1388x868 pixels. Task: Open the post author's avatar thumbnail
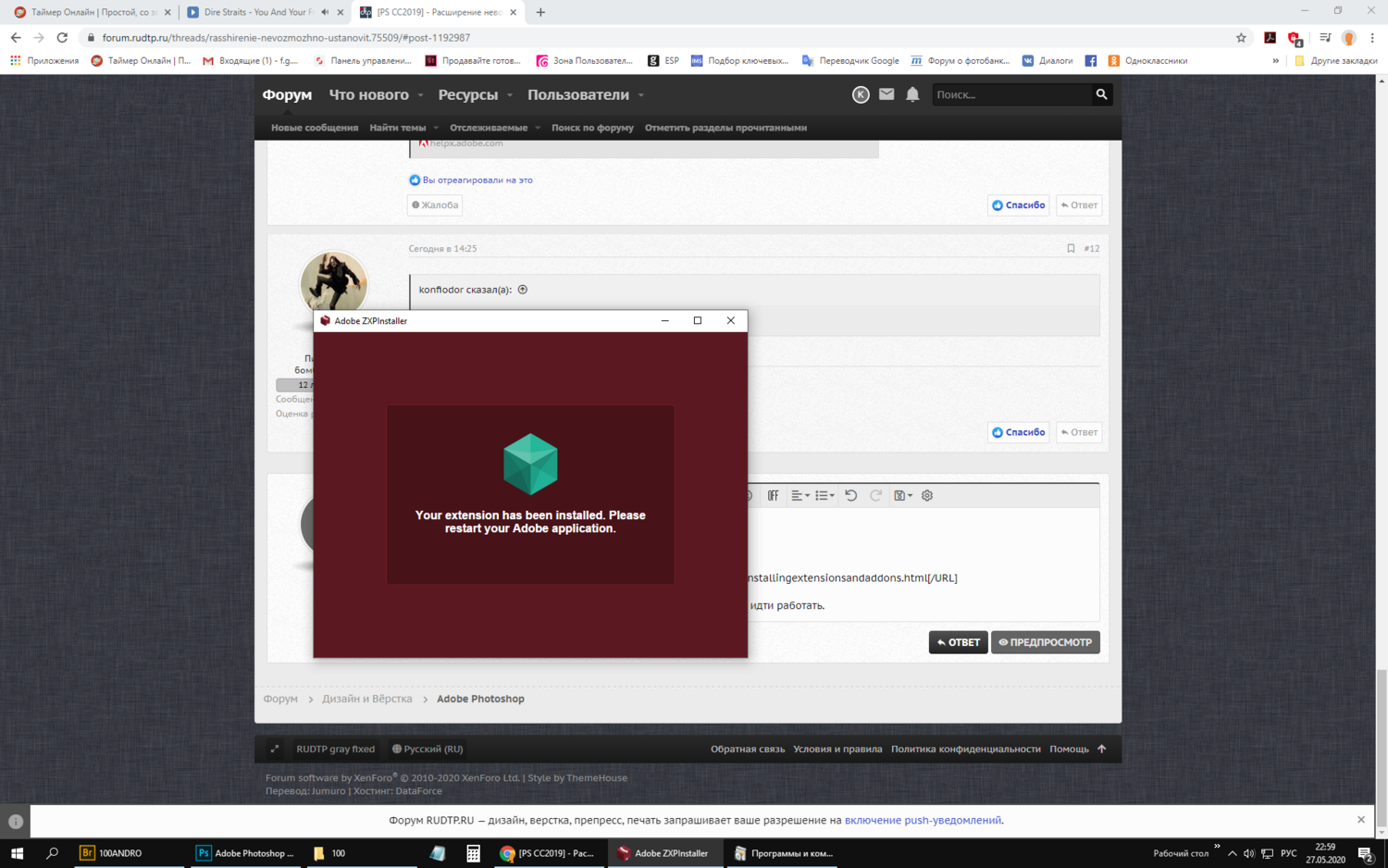click(334, 283)
